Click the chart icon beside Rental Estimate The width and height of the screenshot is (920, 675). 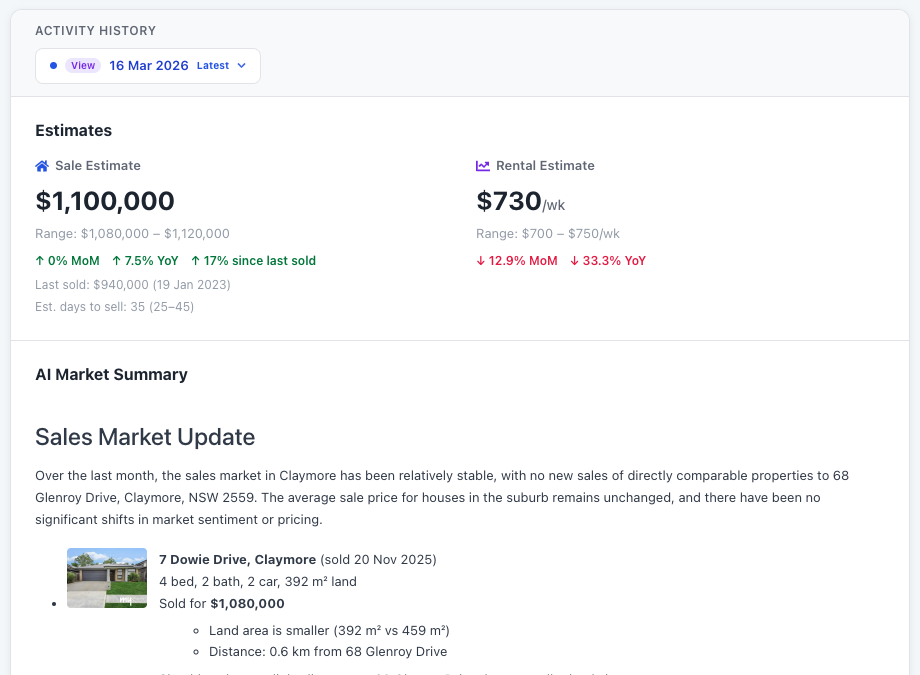[483, 166]
